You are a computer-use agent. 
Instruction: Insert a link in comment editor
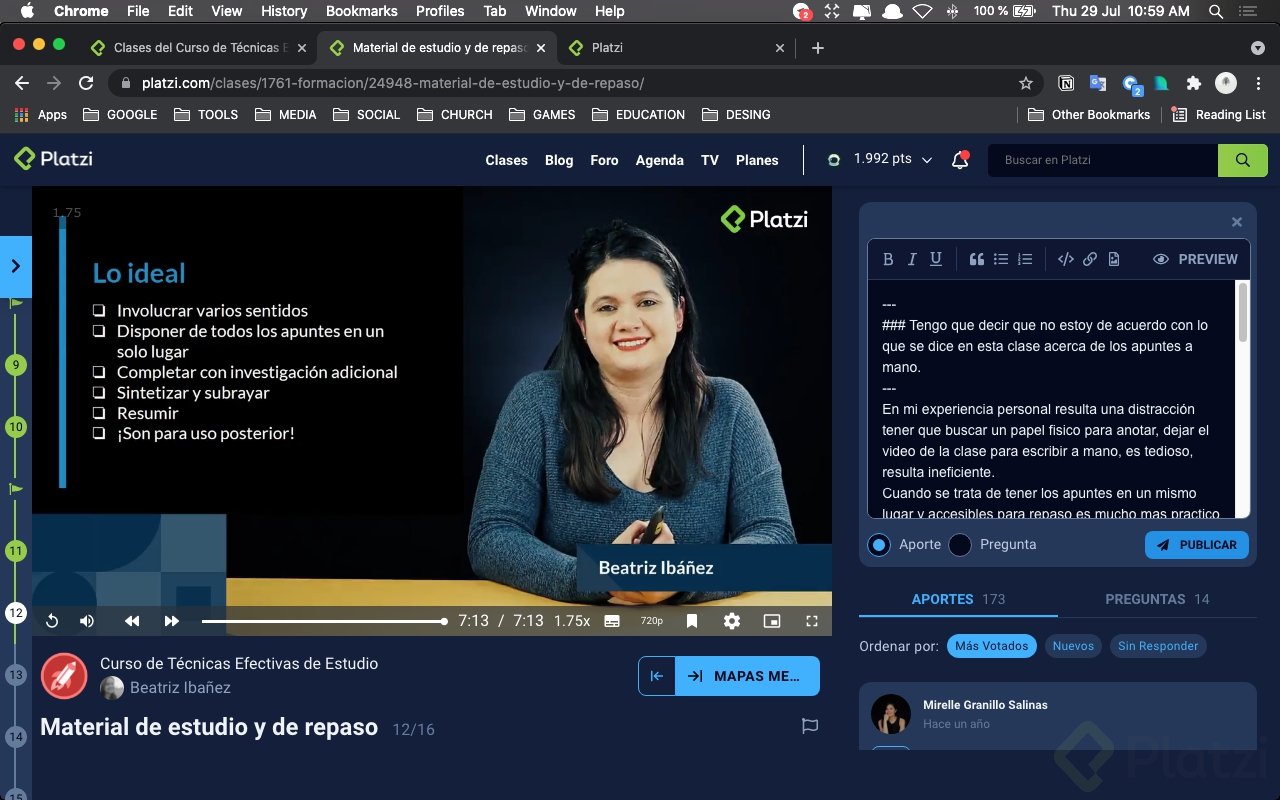1090,259
